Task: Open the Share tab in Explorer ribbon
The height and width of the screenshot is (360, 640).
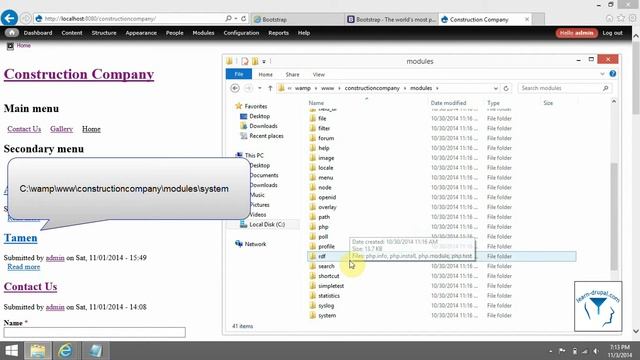Action: (292, 74)
